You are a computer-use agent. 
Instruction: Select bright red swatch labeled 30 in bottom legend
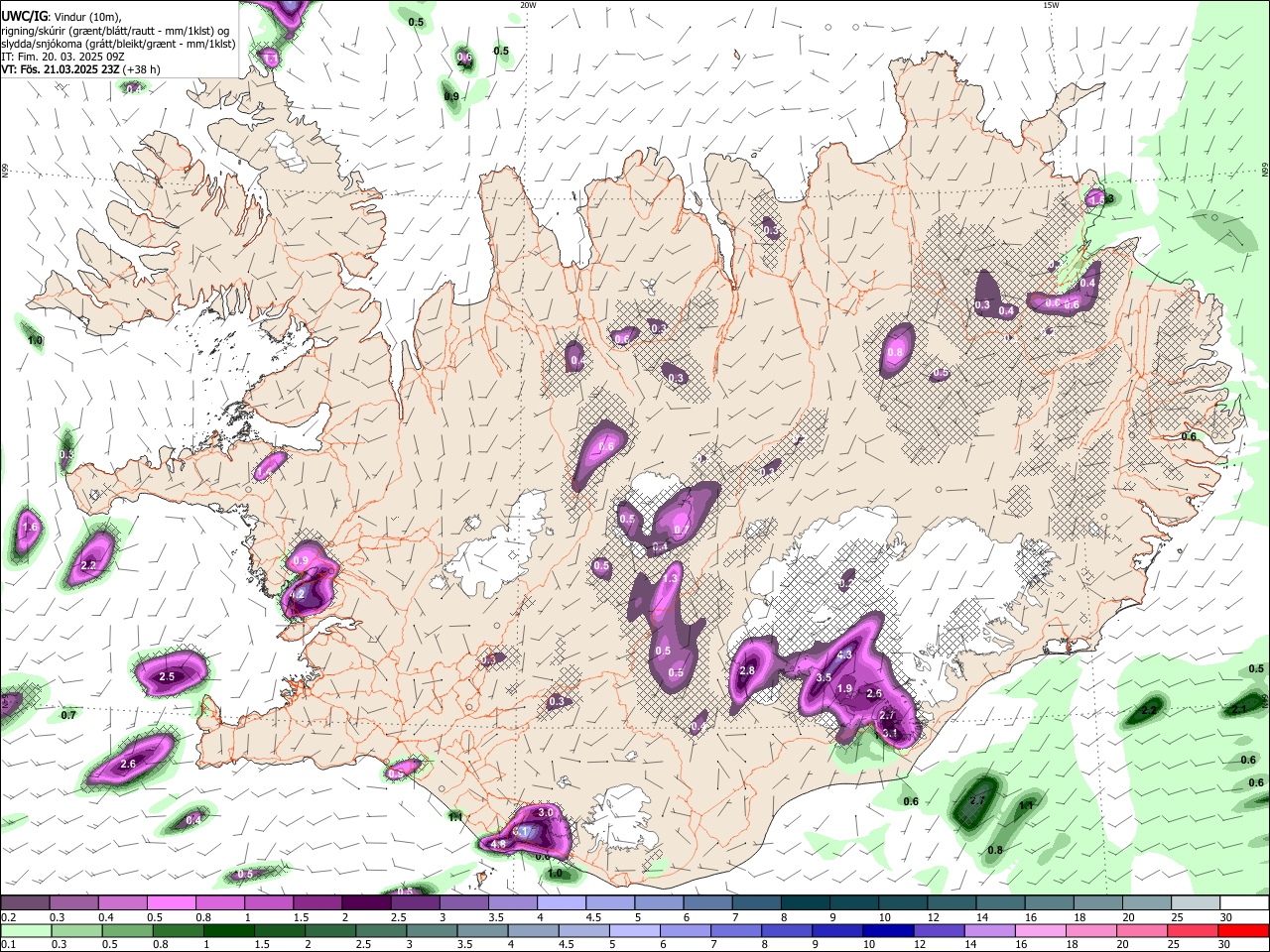click(x=1244, y=931)
